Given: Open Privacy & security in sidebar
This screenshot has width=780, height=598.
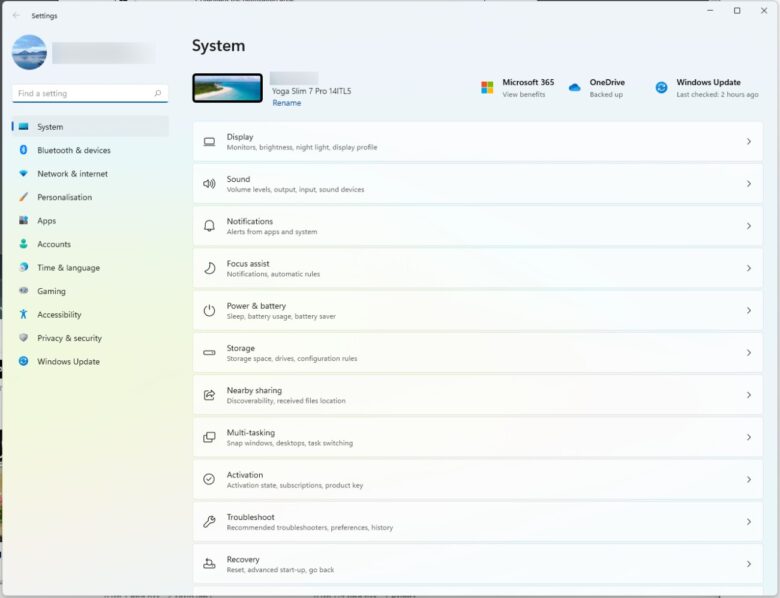Looking at the screenshot, I should [91, 338].
